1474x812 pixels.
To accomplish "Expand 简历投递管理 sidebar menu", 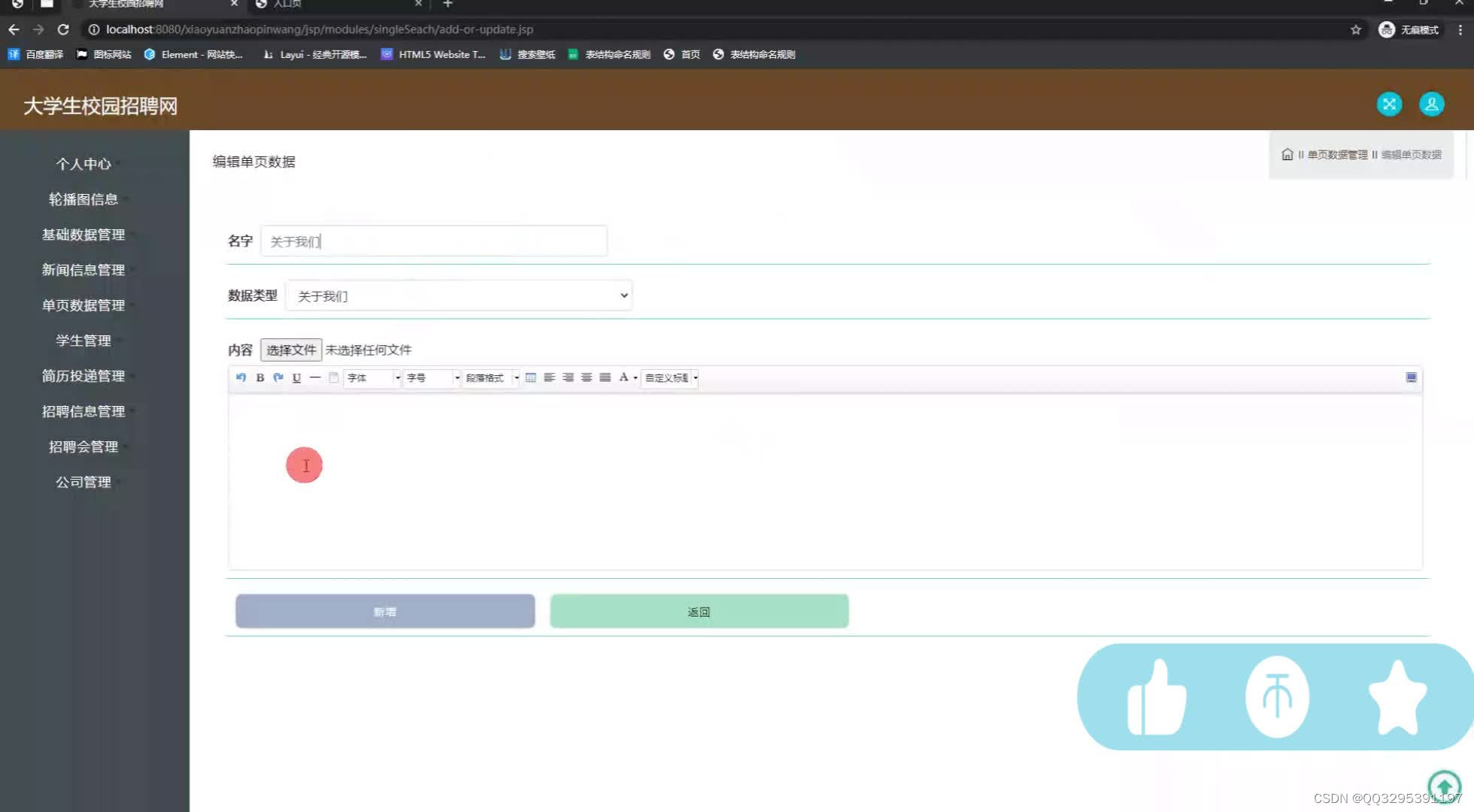I will coord(83,376).
